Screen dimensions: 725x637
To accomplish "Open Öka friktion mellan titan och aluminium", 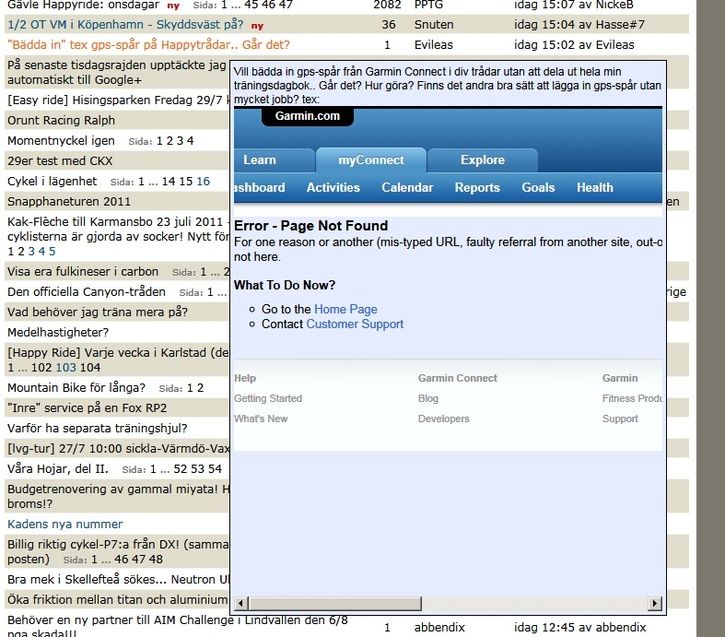I will [117, 600].
